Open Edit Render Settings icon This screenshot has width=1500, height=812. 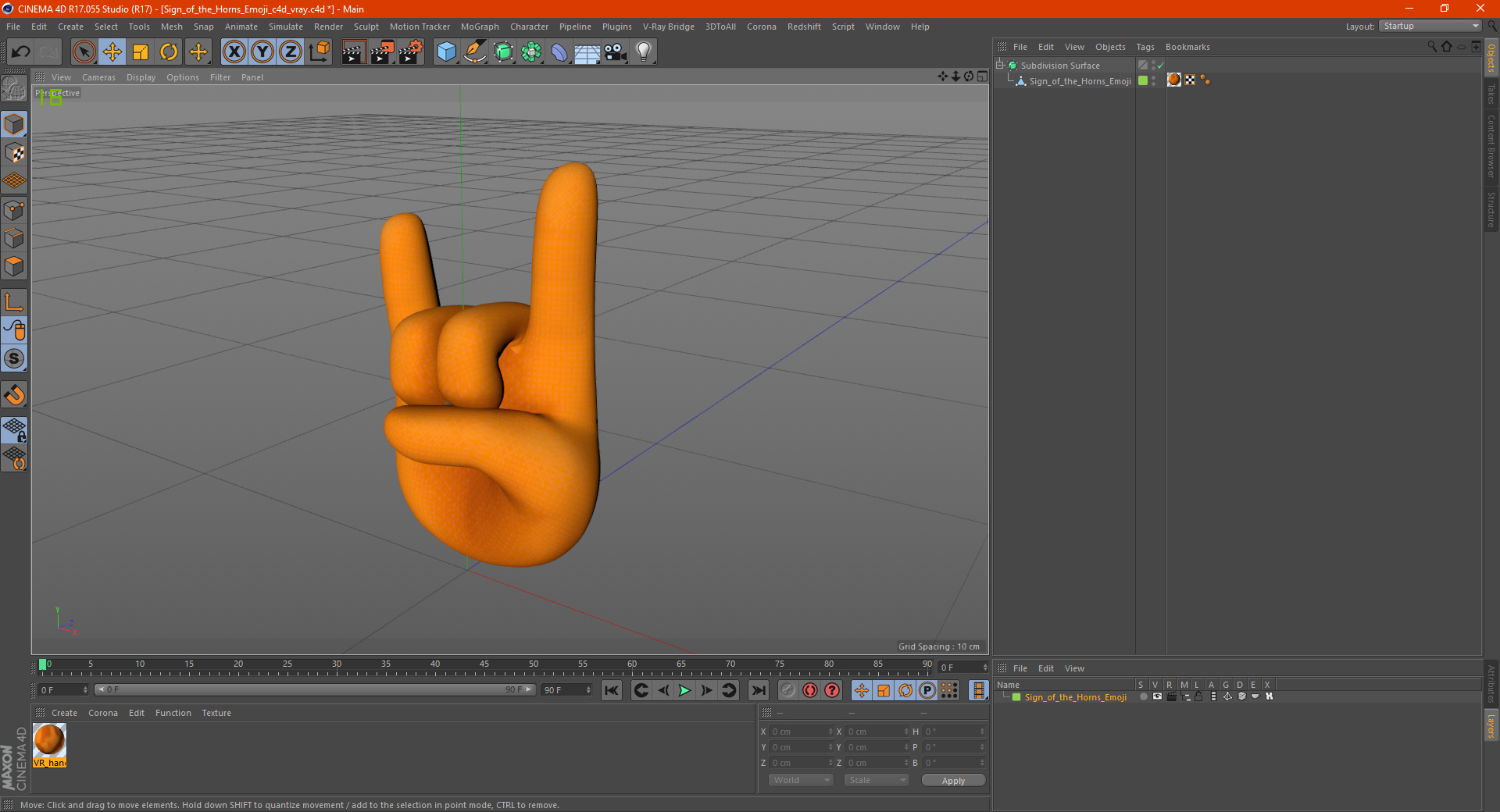pyautogui.click(x=411, y=52)
